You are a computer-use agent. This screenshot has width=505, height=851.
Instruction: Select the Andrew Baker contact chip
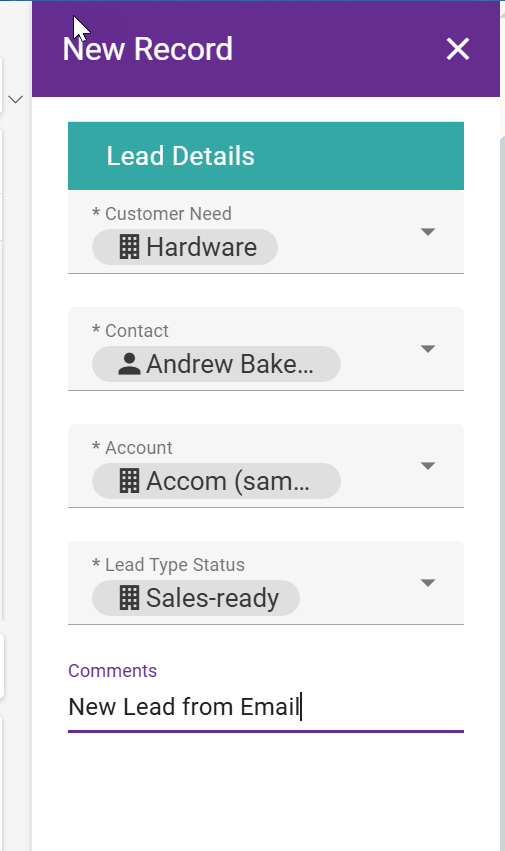click(216, 364)
